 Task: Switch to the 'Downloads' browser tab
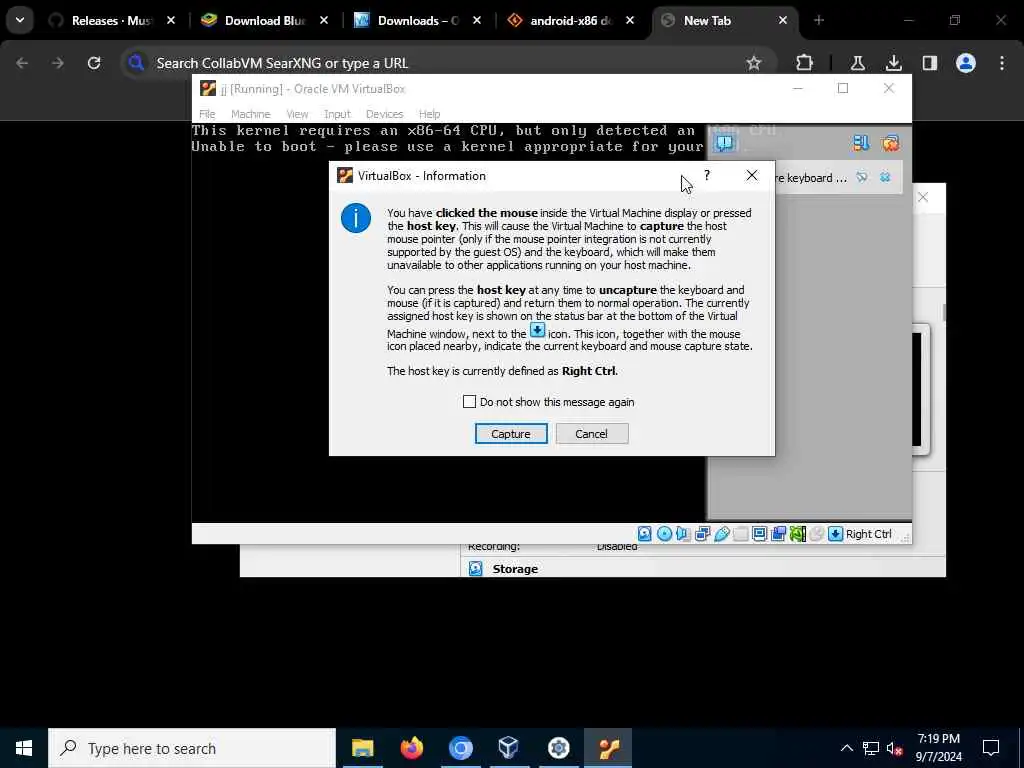pyautogui.click(x=417, y=21)
